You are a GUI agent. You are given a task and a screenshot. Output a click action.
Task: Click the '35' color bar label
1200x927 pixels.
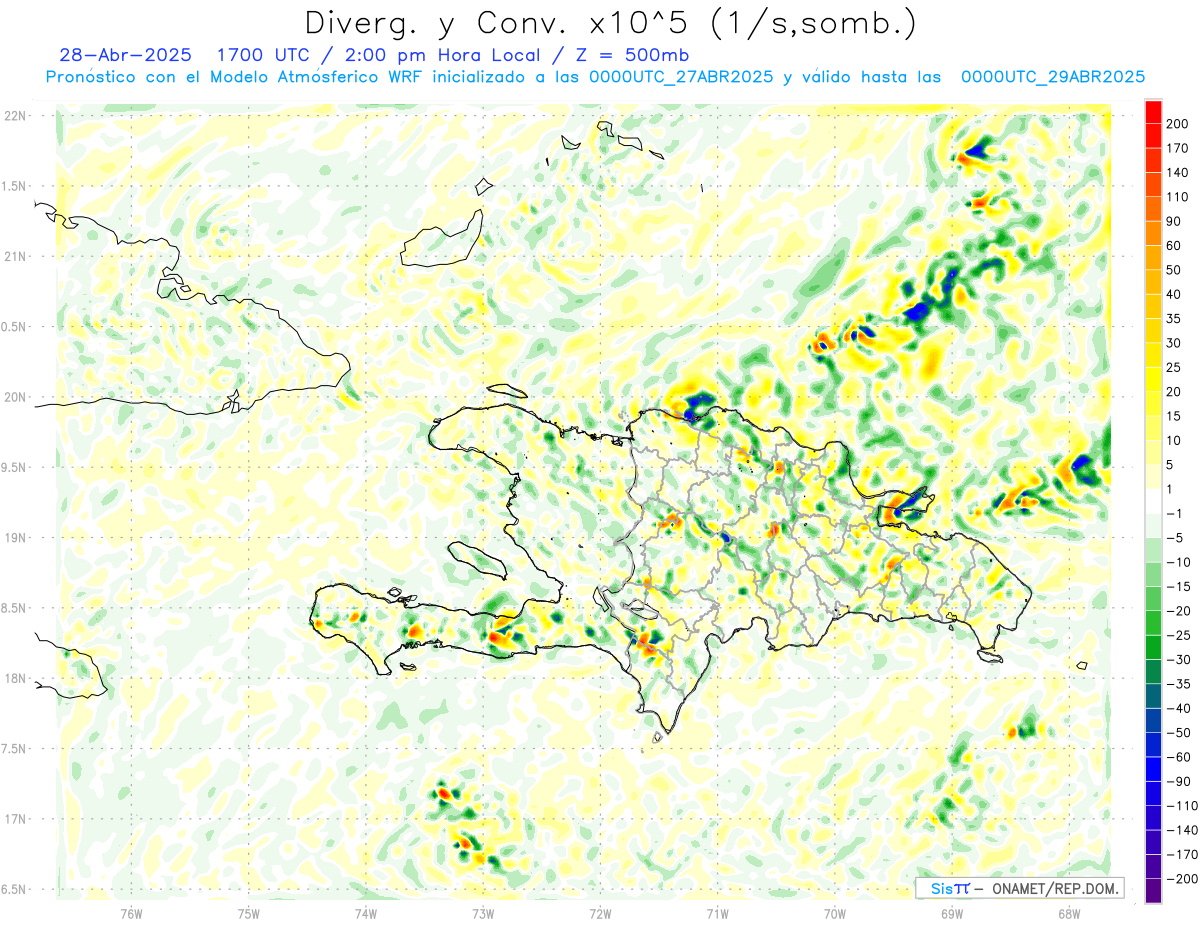1174,319
